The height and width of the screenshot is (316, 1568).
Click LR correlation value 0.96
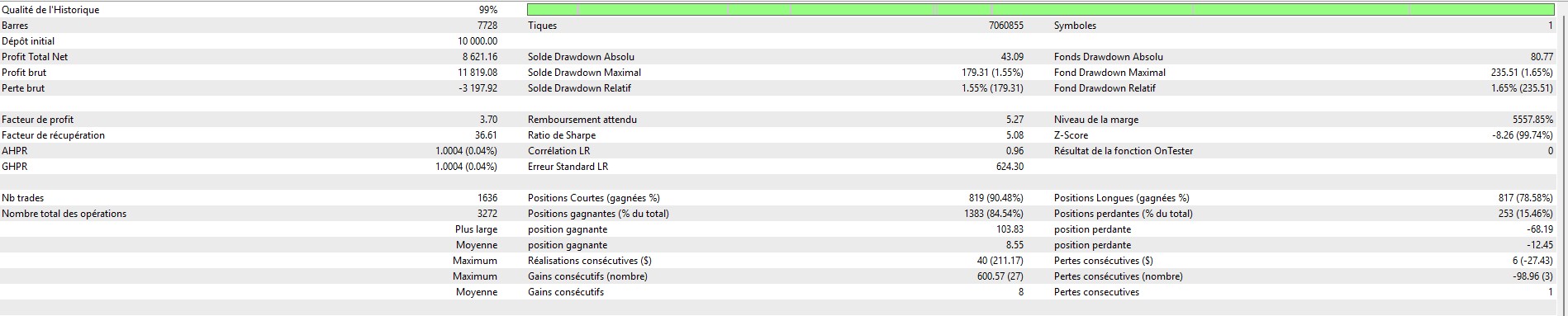pyautogui.click(x=1014, y=151)
